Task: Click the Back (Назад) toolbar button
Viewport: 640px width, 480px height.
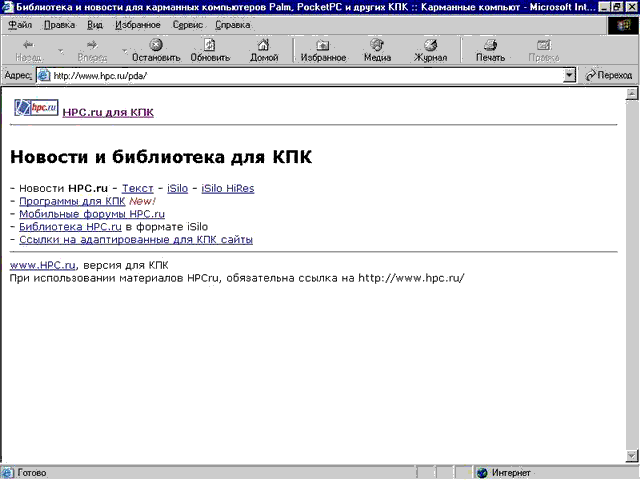Action: (x=28, y=50)
